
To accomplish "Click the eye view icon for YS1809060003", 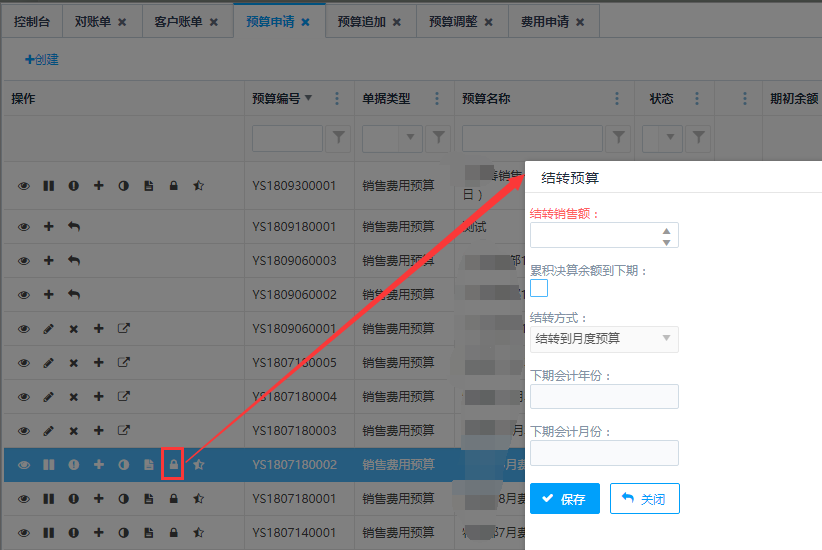I will (x=24, y=261).
